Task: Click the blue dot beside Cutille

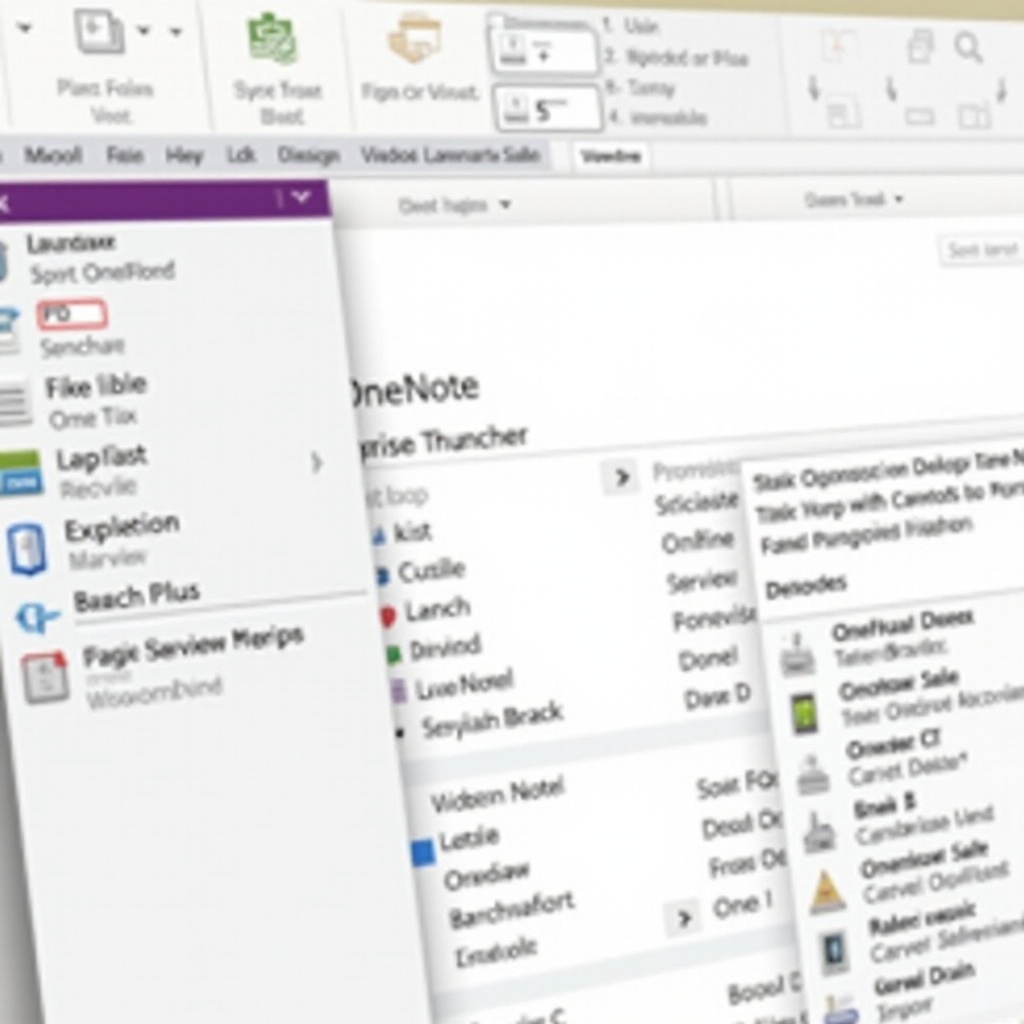Action: (x=382, y=575)
